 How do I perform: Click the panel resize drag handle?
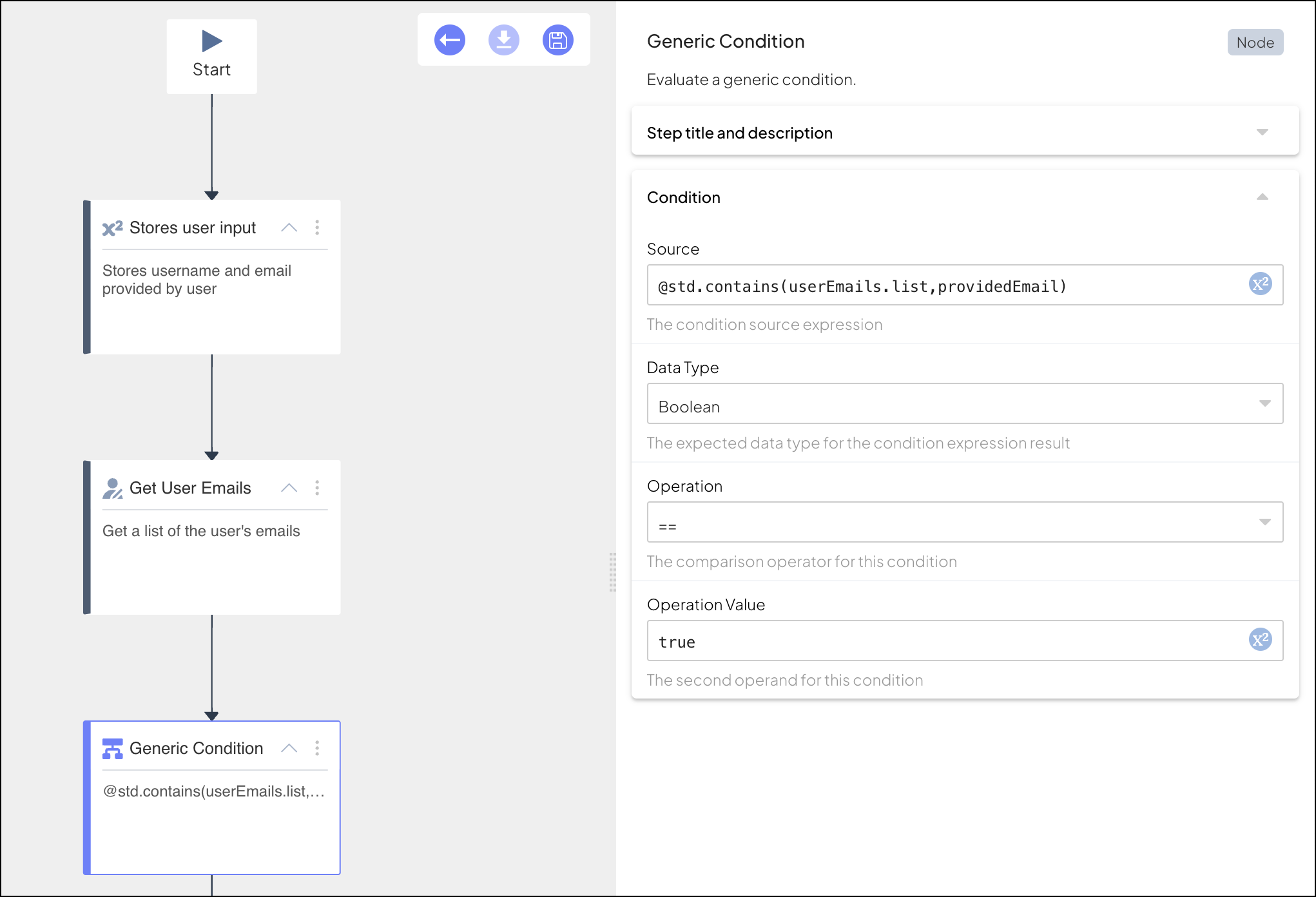(x=612, y=572)
